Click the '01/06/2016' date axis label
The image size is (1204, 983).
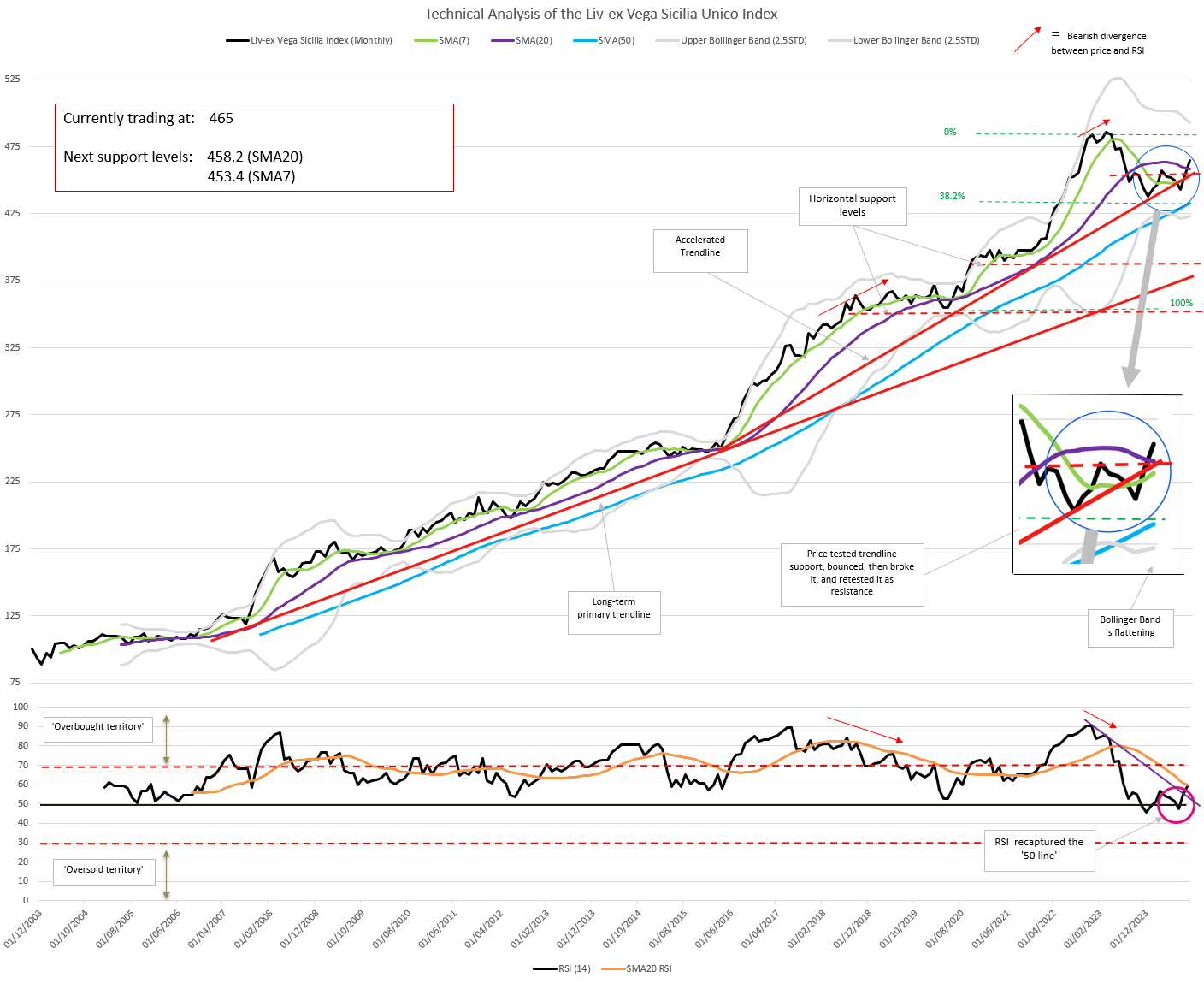[715, 928]
